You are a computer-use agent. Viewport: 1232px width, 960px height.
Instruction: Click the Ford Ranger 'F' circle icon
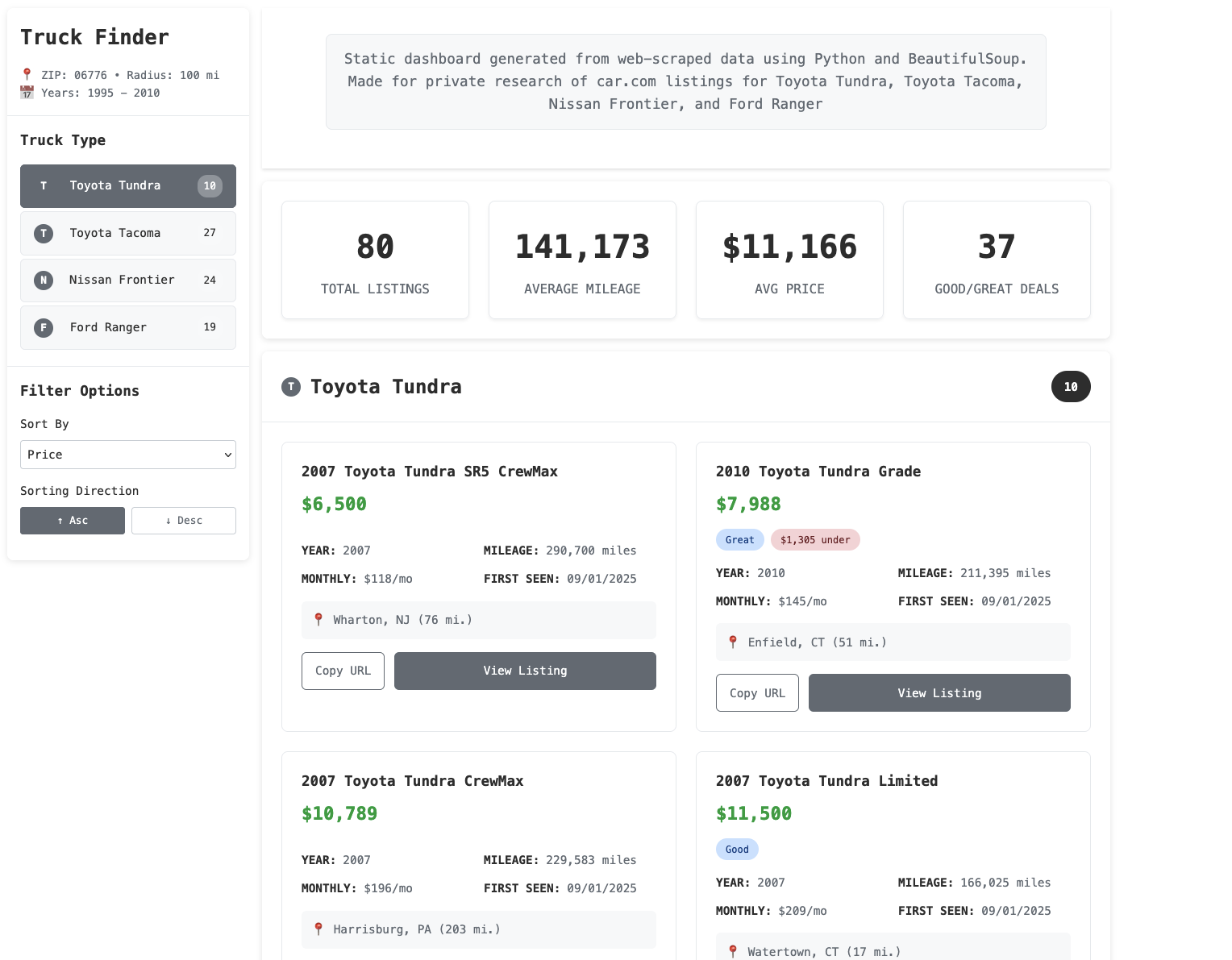[x=44, y=328]
